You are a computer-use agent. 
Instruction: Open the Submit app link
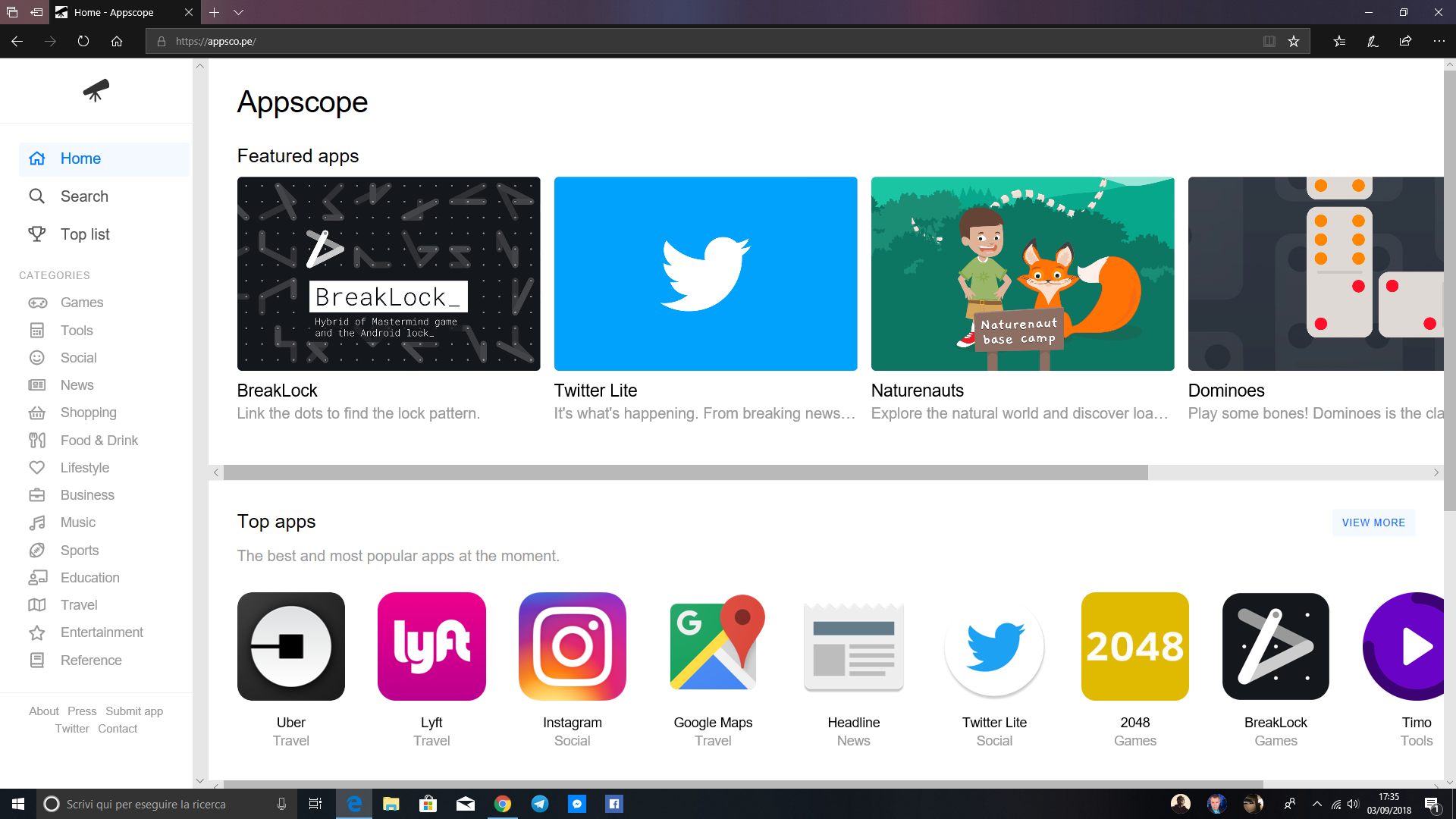[x=134, y=711]
